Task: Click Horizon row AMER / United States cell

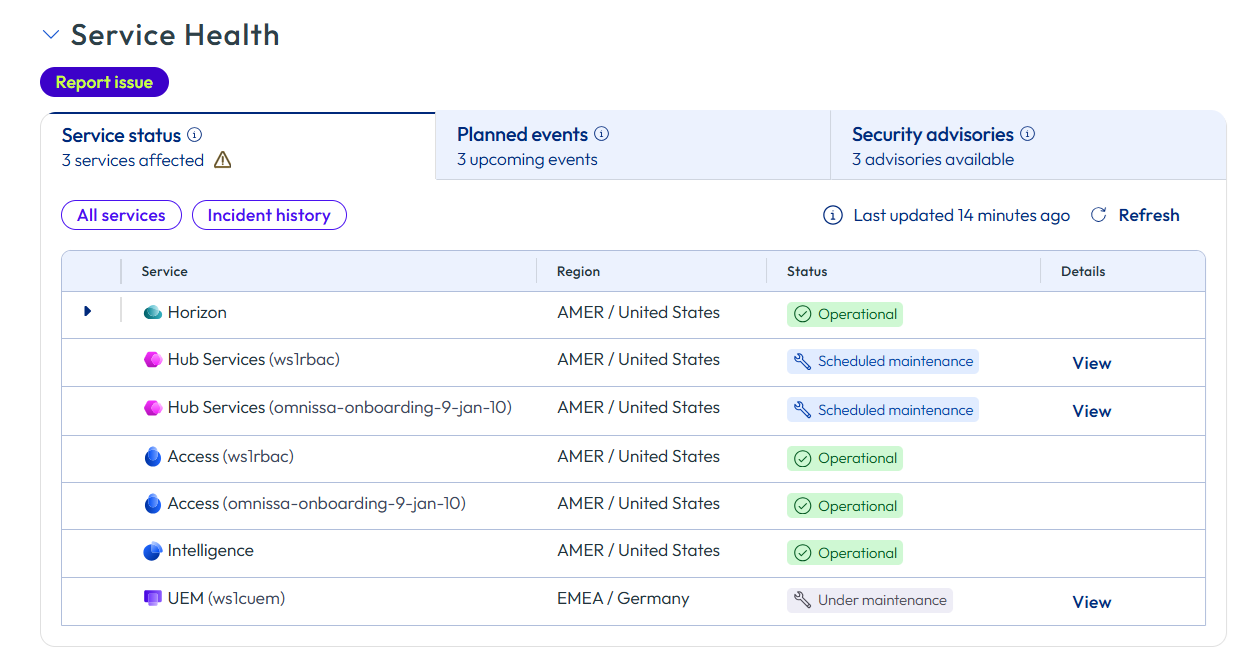Action: click(x=638, y=312)
